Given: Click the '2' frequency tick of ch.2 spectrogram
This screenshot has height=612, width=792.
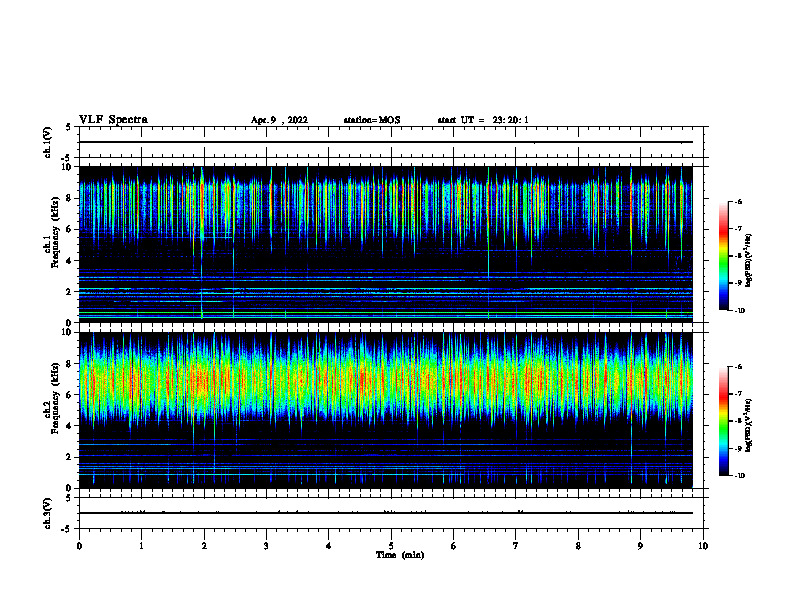Looking at the screenshot, I should [69, 457].
